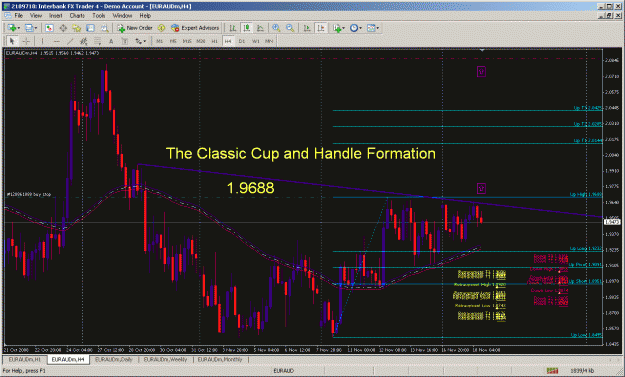Select the H4 timeframe button
Screen dimensions: 625x377
(x=228, y=41)
